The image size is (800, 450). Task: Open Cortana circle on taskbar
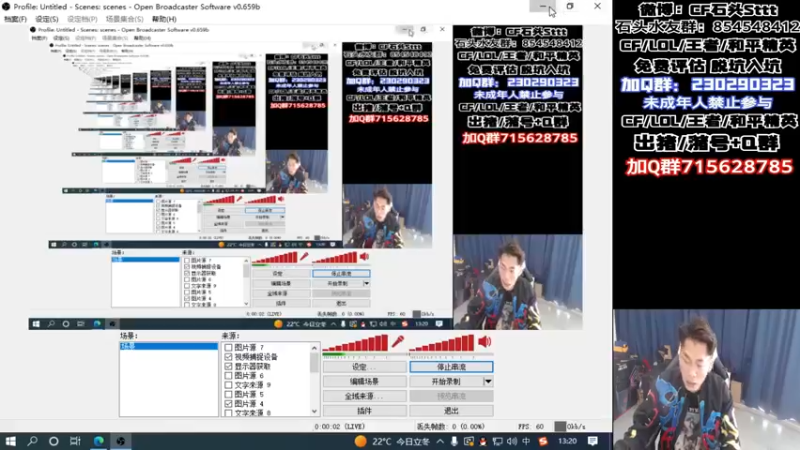54,441
